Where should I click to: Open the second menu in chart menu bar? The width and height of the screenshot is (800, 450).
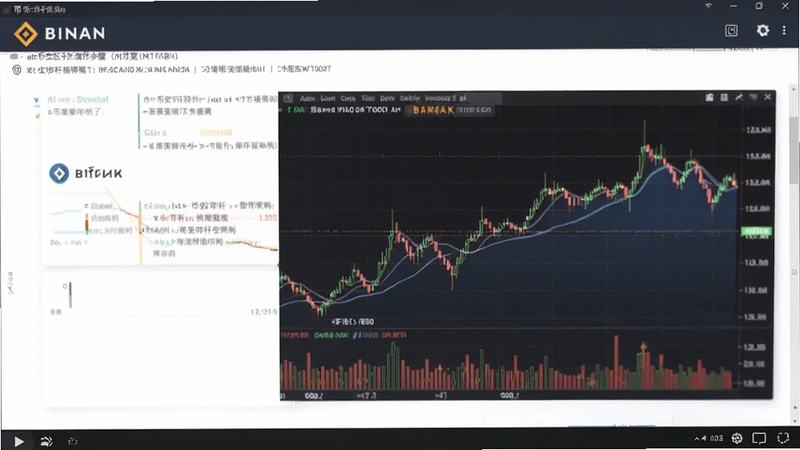pos(328,98)
